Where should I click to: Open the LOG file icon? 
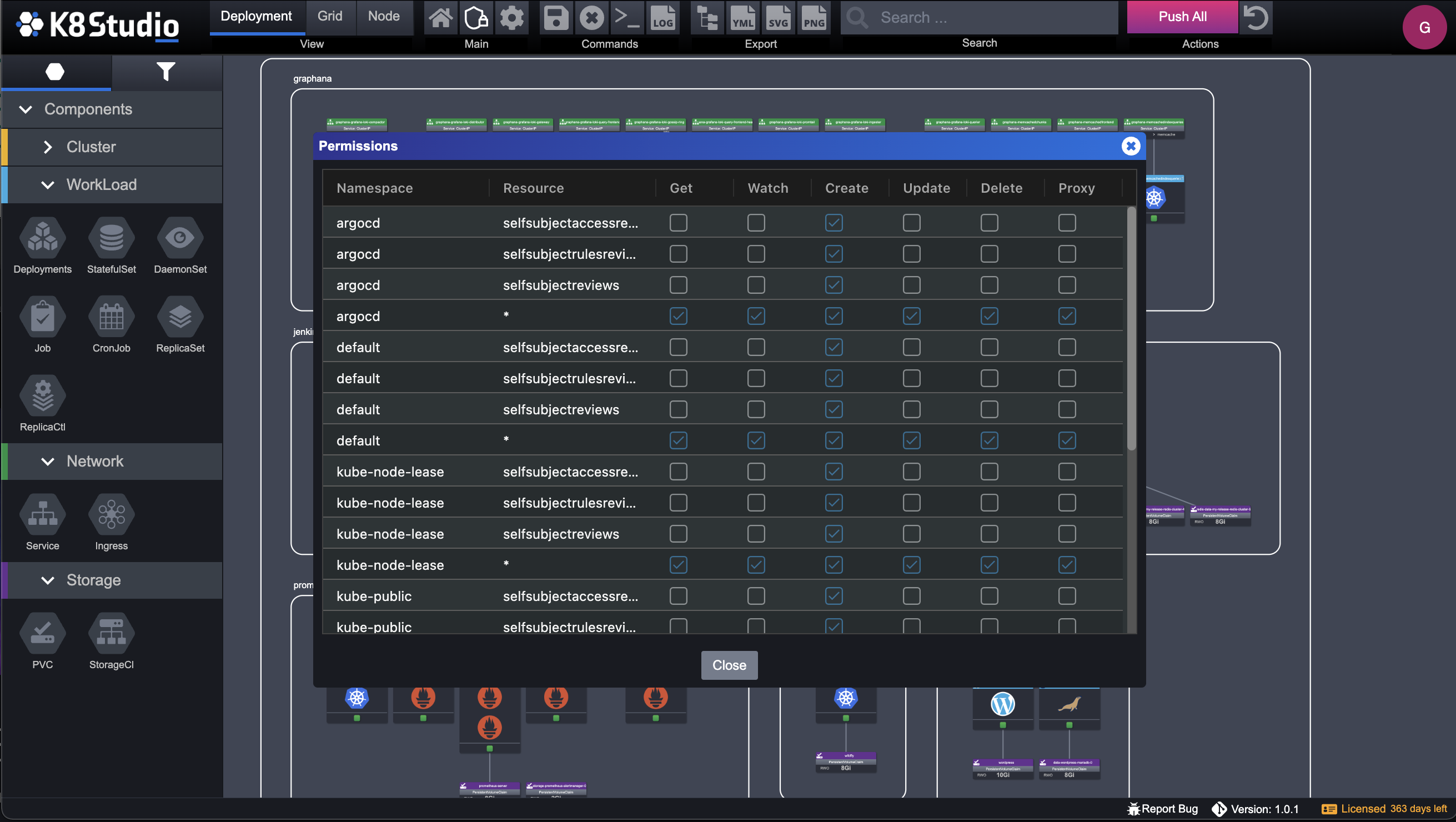[x=662, y=18]
